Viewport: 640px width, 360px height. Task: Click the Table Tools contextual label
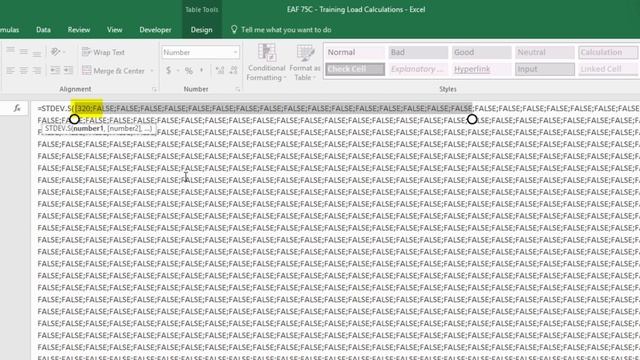click(202, 9)
